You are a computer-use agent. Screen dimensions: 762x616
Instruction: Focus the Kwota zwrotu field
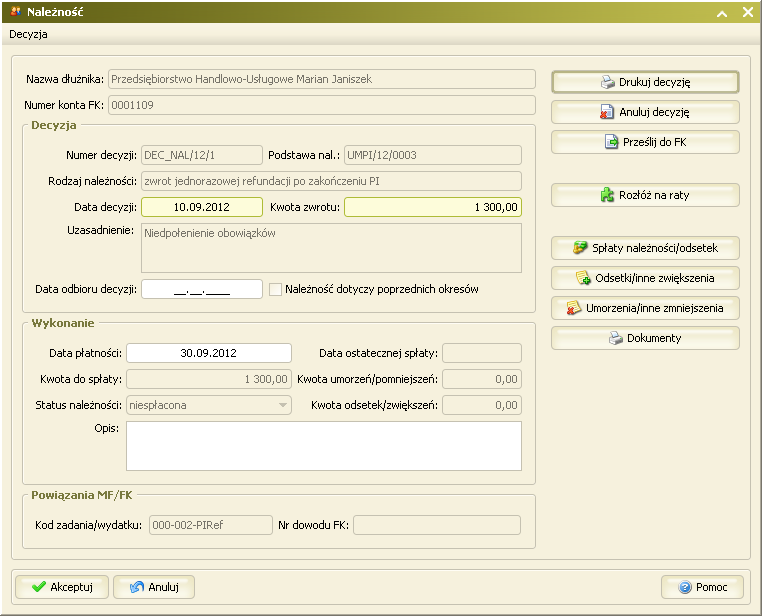coord(433,207)
